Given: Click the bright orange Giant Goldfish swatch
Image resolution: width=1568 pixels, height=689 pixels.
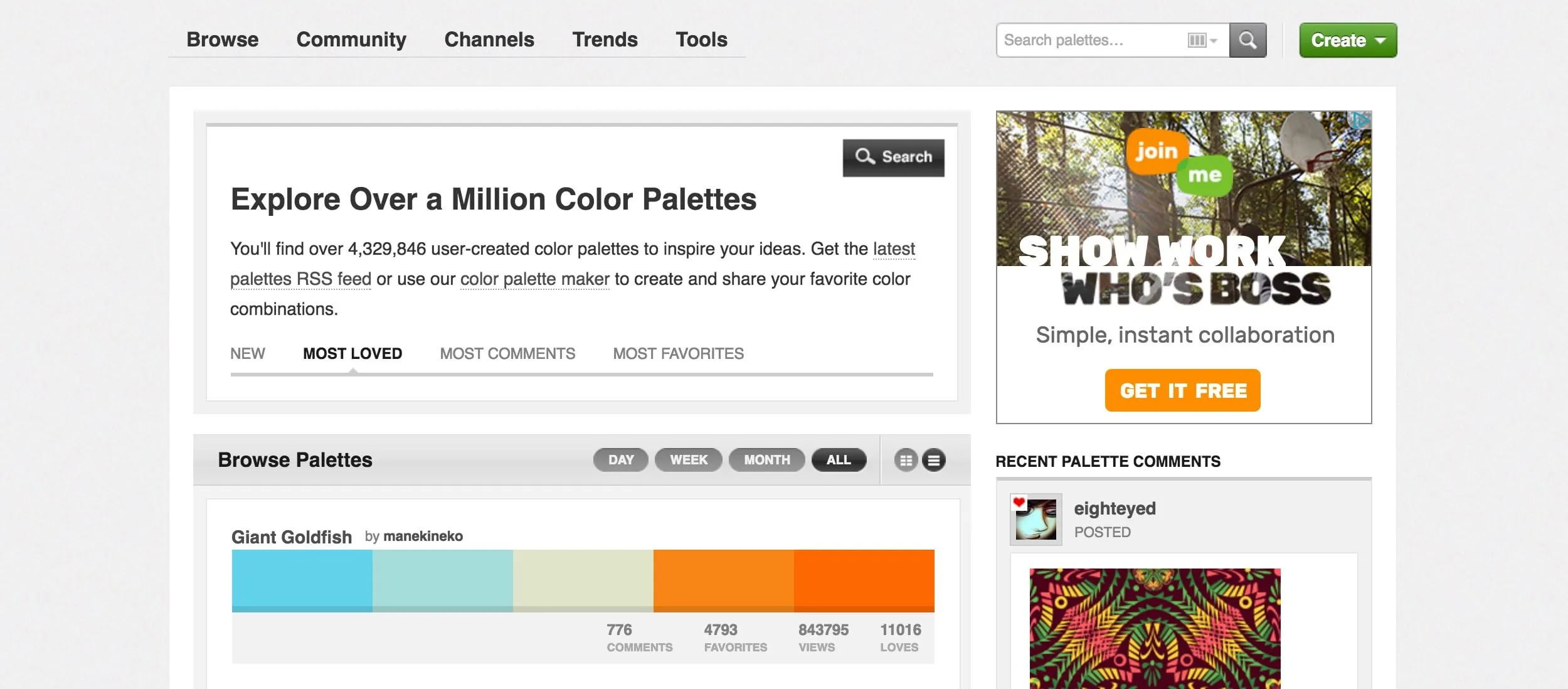Looking at the screenshot, I should (864, 580).
